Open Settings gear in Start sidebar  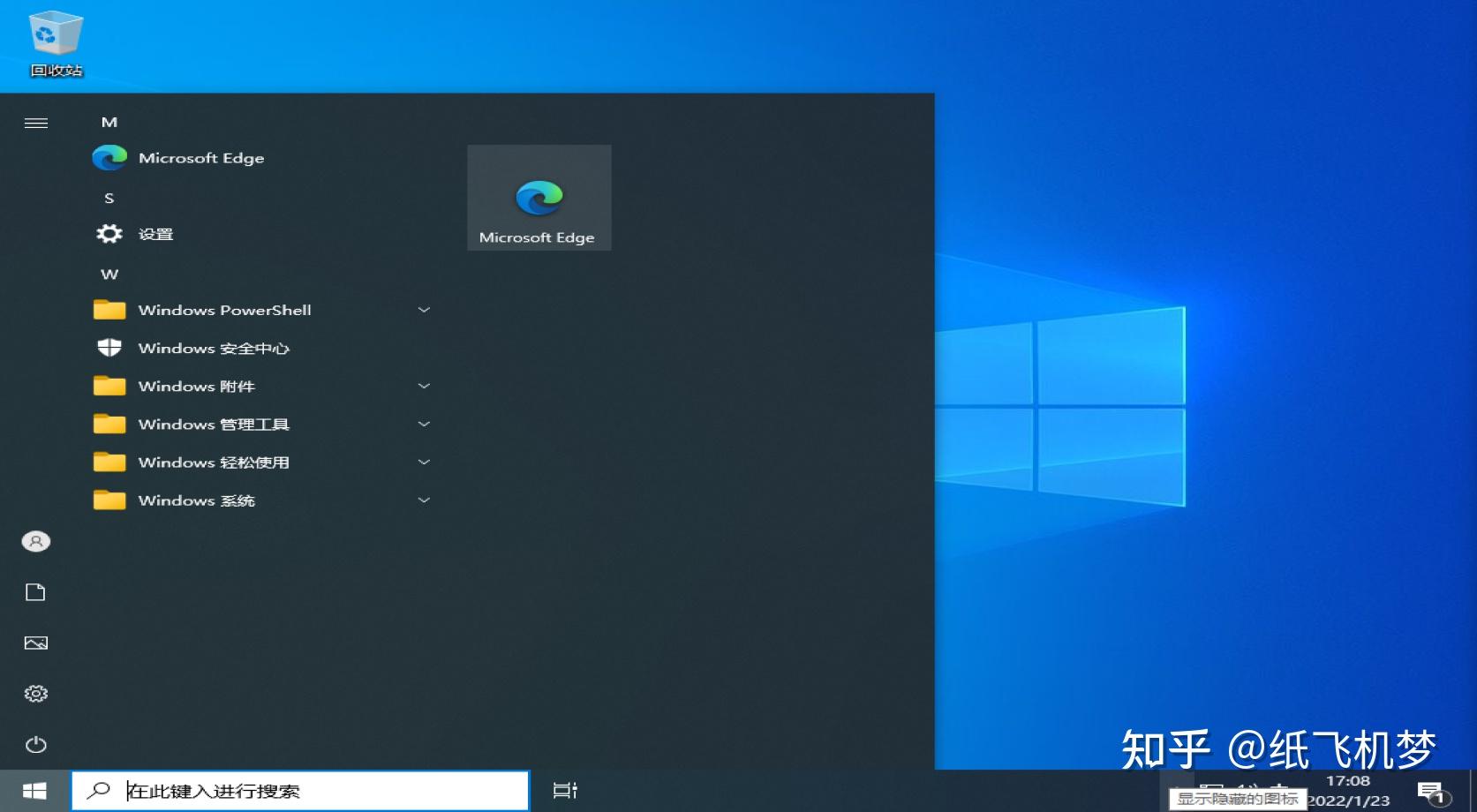pyautogui.click(x=36, y=694)
